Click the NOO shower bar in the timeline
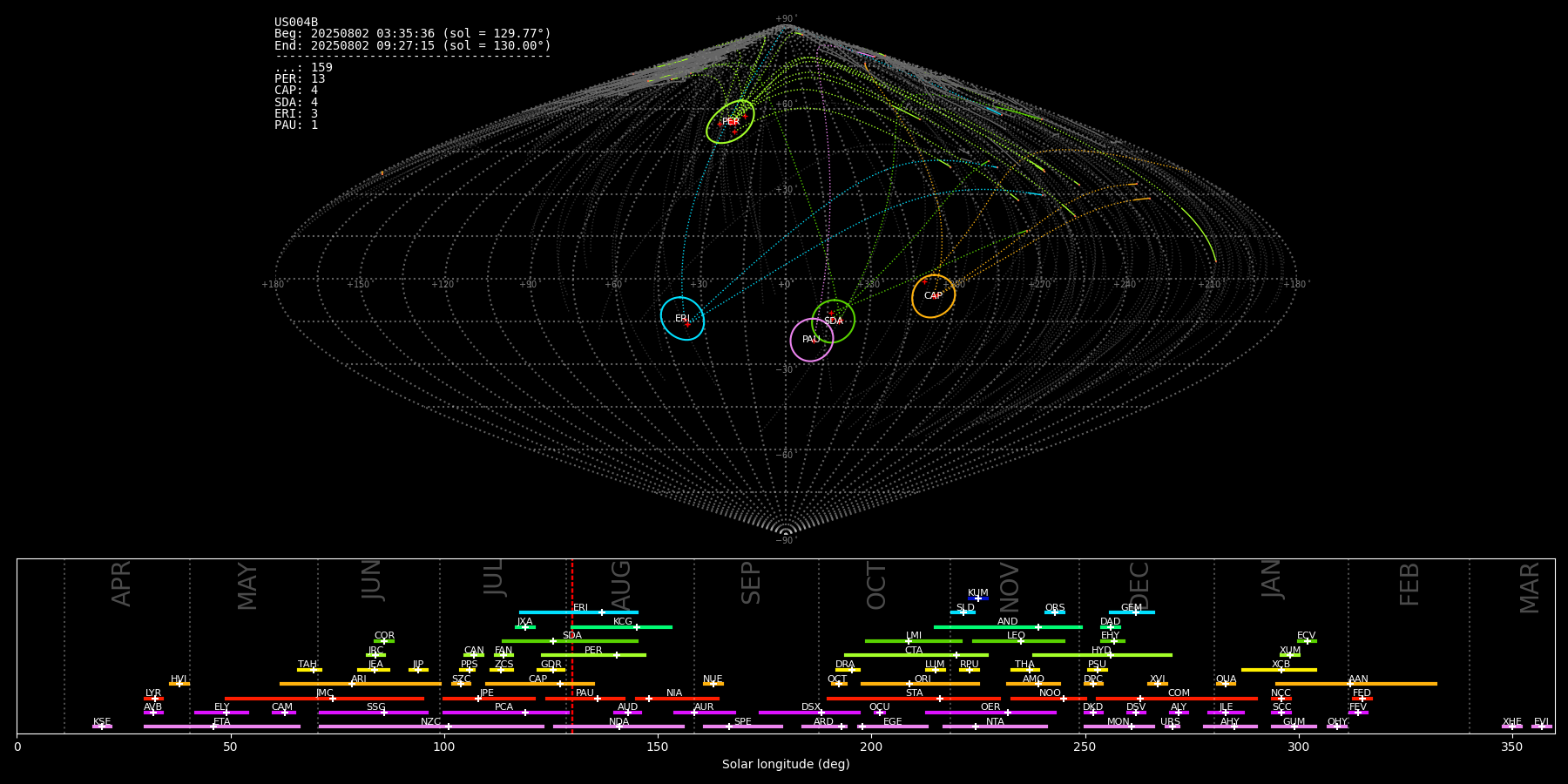1568x784 pixels. (x=1049, y=698)
